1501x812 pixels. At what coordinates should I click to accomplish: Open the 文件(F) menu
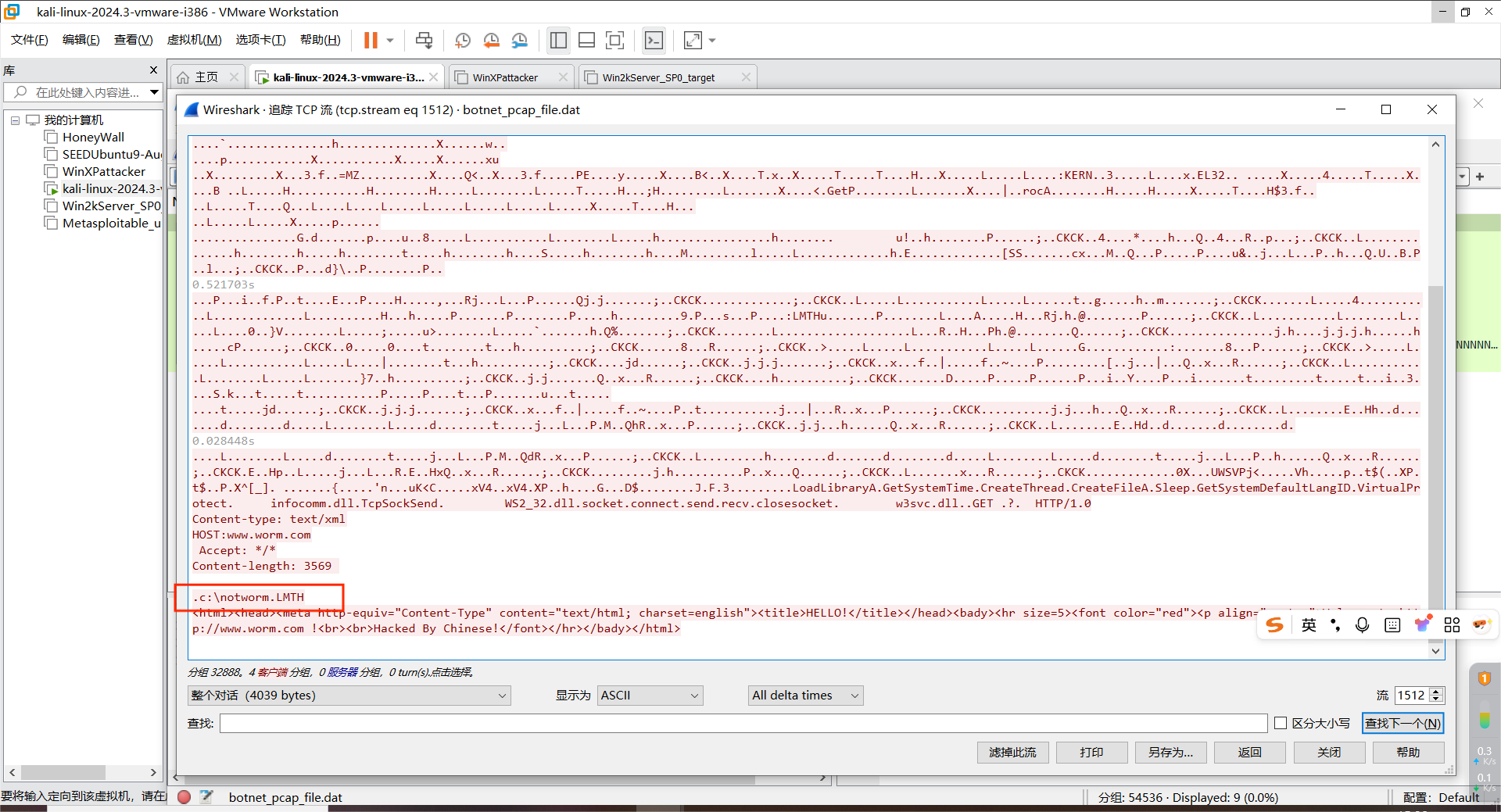pyautogui.click(x=30, y=40)
